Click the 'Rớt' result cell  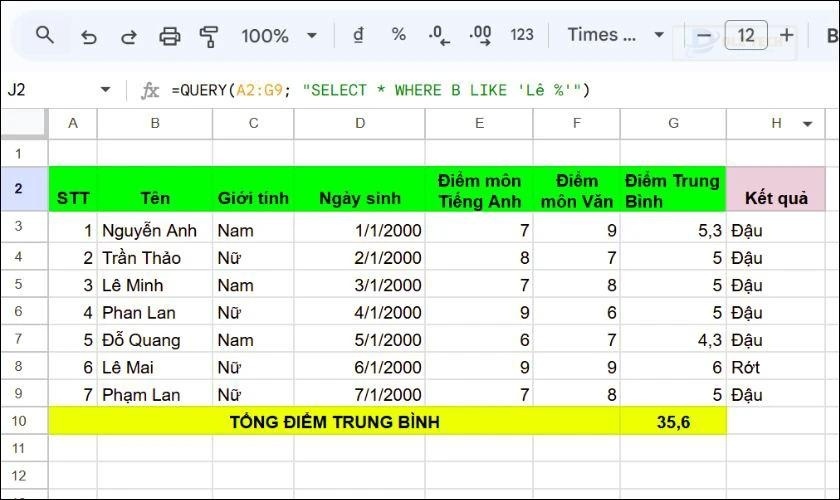coord(776,367)
